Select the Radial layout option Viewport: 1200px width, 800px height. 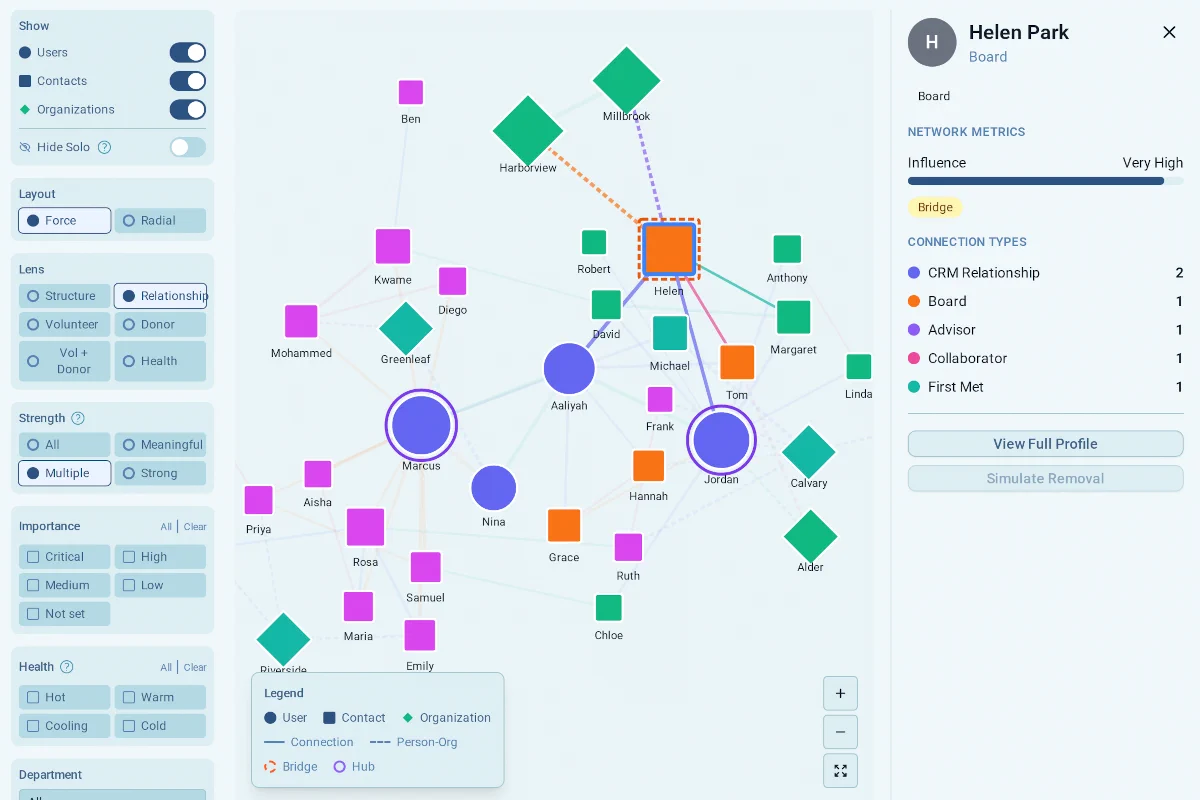click(160, 220)
